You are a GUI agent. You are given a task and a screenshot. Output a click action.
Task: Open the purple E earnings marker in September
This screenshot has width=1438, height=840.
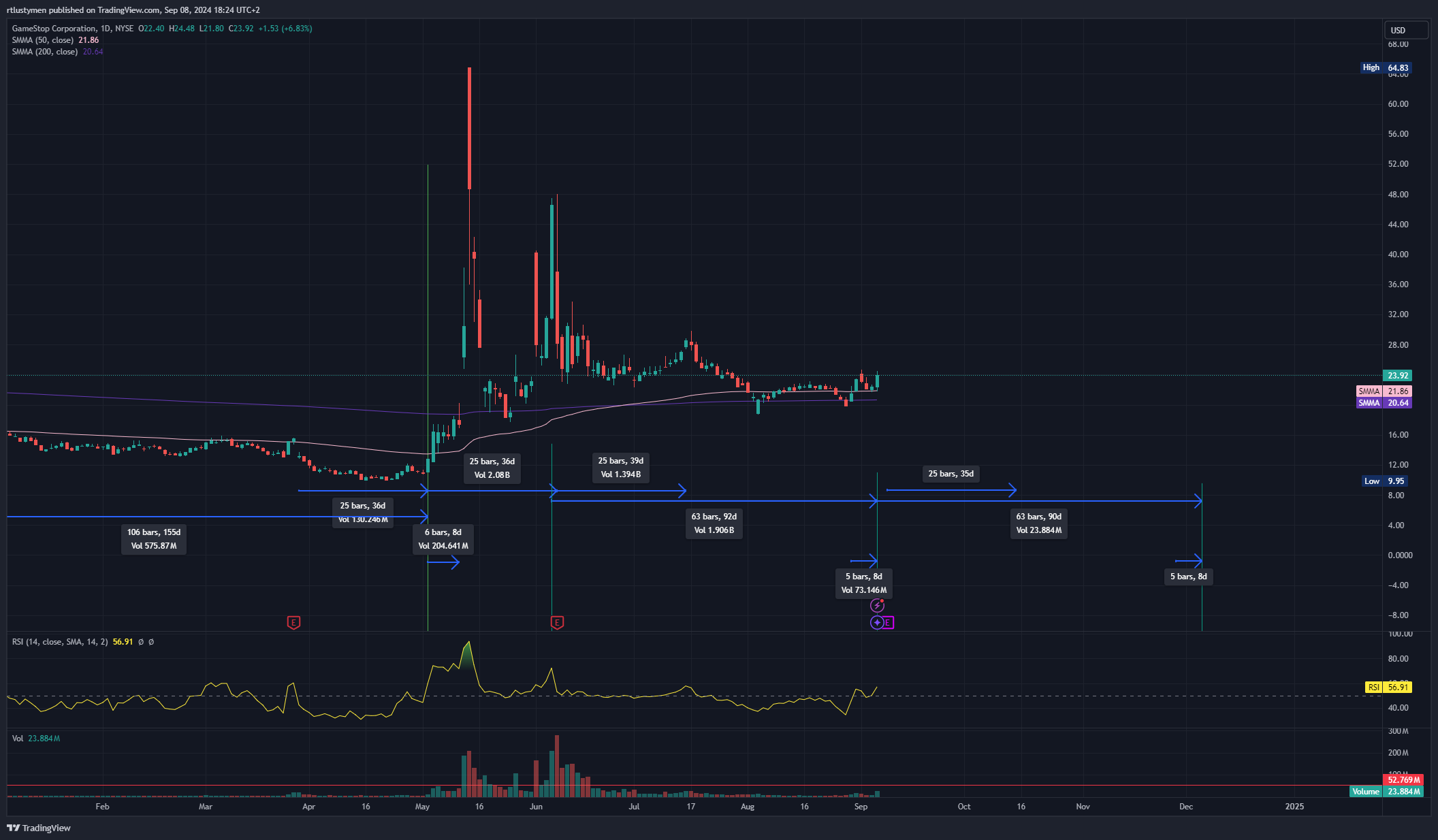(x=889, y=622)
